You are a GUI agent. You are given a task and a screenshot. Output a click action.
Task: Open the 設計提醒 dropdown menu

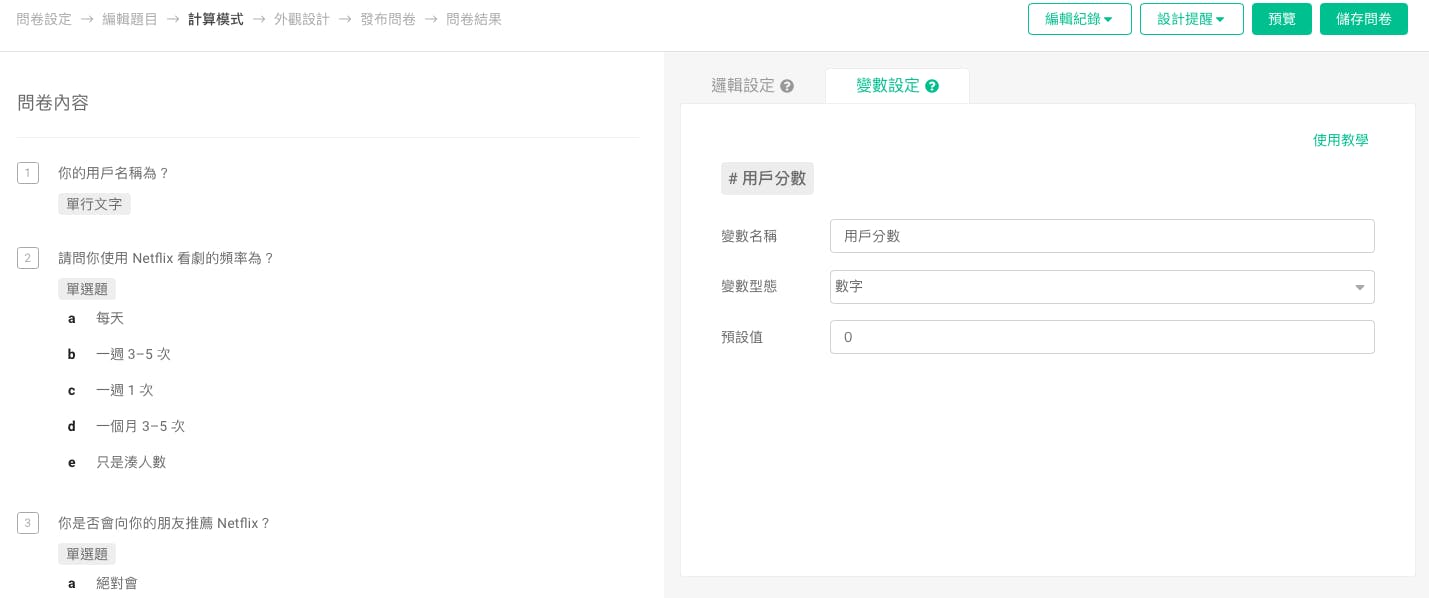[1191, 19]
